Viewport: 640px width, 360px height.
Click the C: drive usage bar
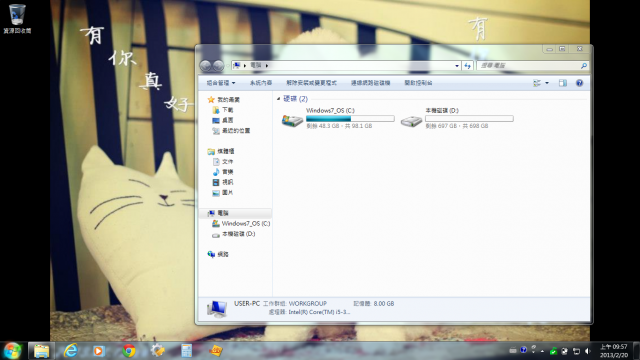350,118
